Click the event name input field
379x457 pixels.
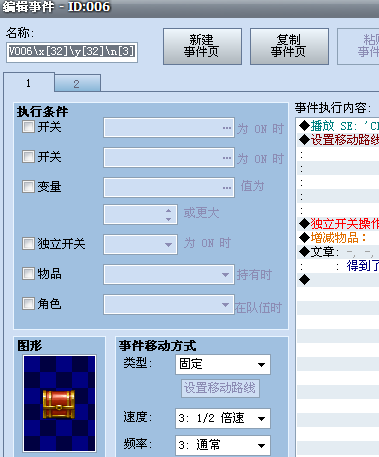pos(72,52)
